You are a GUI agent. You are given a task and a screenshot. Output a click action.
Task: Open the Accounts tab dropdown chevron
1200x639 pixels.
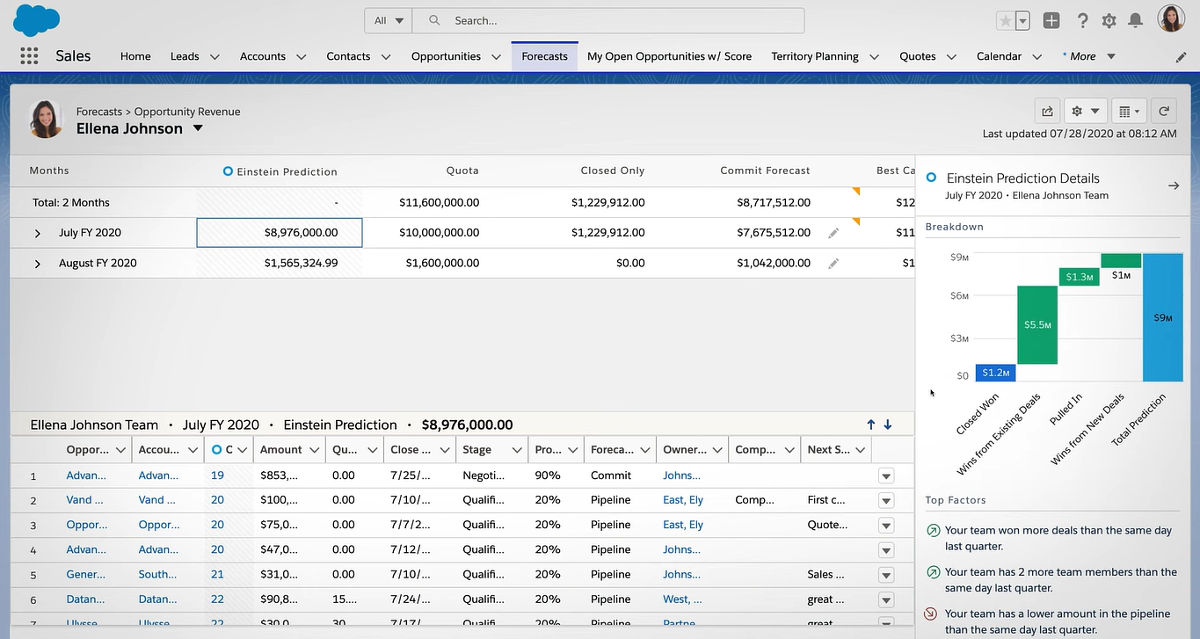point(301,57)
